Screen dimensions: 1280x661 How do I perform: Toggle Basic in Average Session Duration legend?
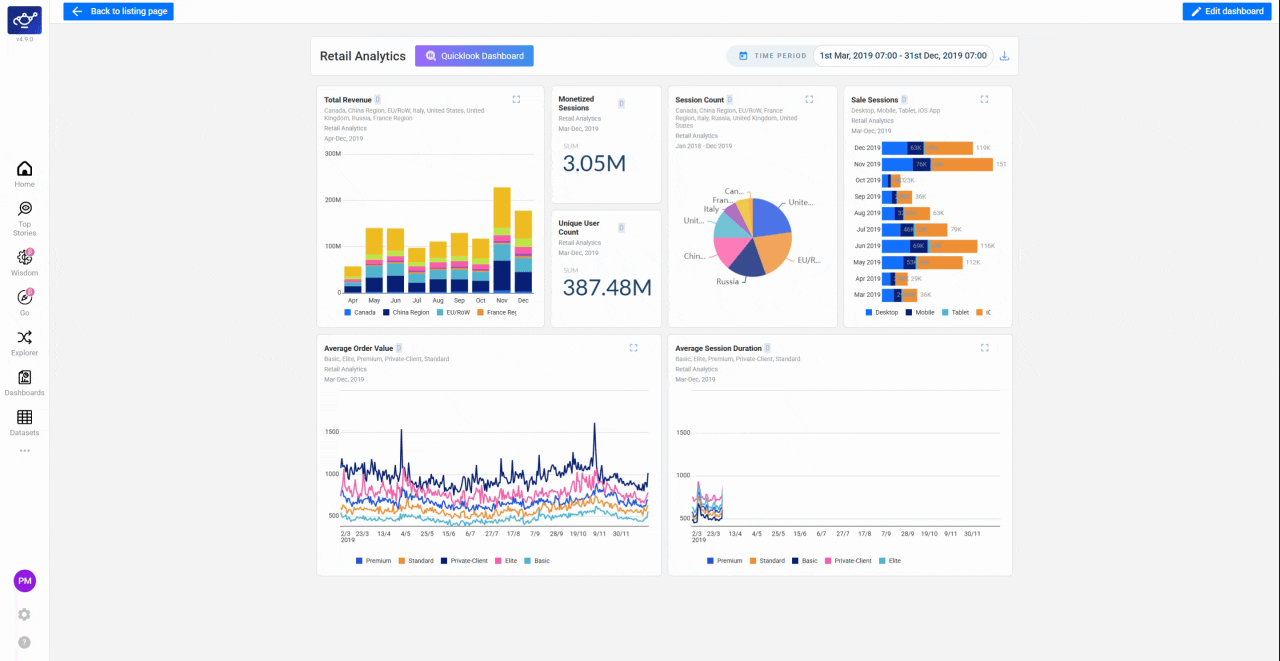tap(804, 561)
